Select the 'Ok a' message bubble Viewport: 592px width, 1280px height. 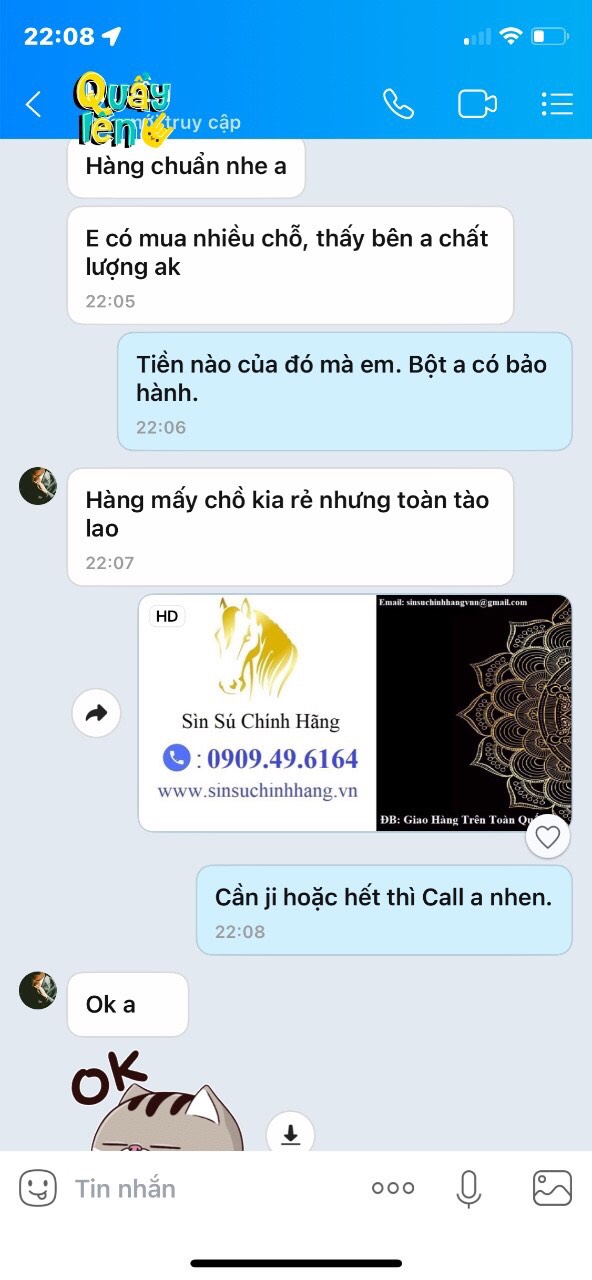pos(128,1004)
